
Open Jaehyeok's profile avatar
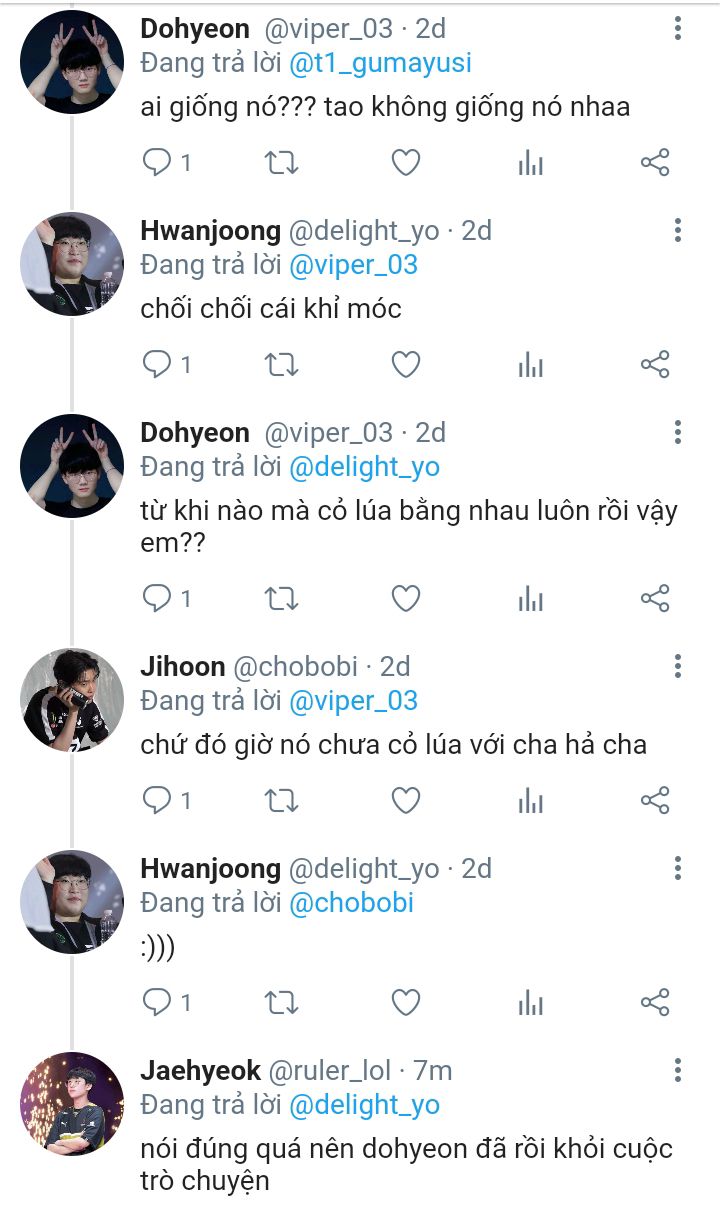point(72,1104)
